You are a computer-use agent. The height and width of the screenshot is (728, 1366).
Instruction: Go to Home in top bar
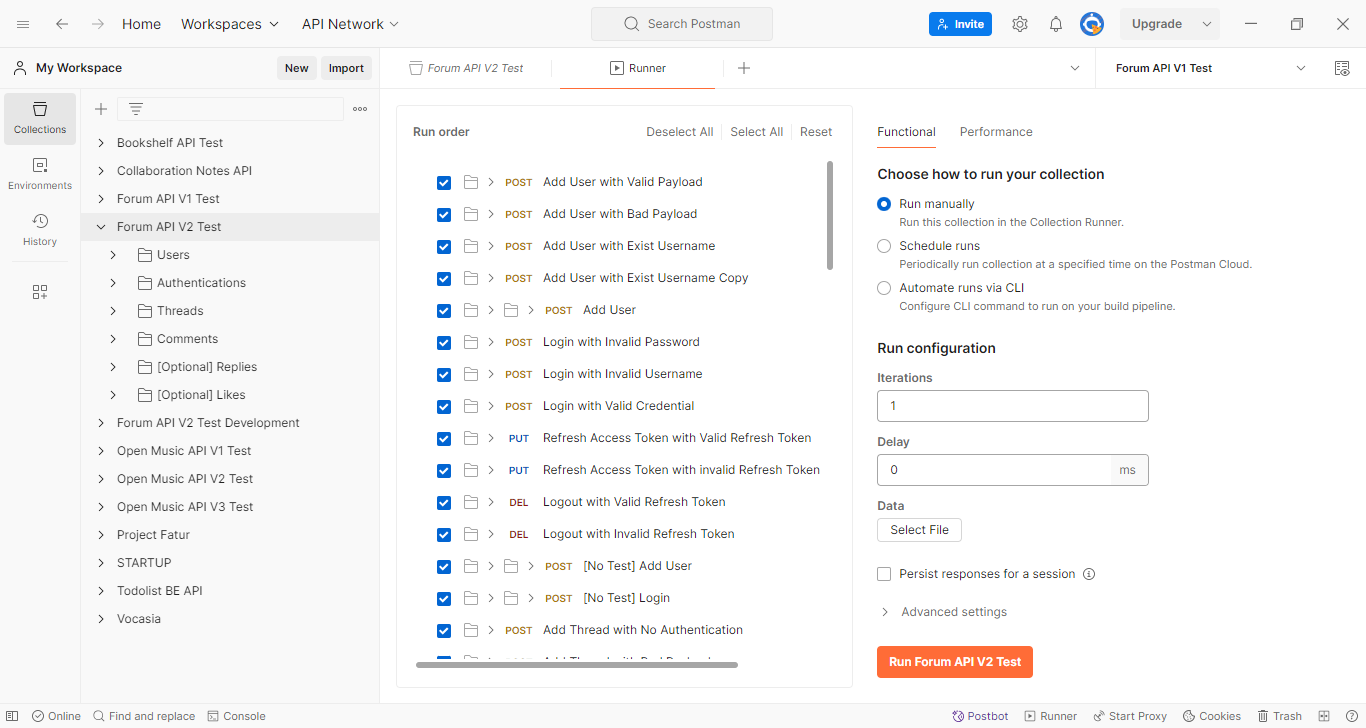tap(141, 24)
